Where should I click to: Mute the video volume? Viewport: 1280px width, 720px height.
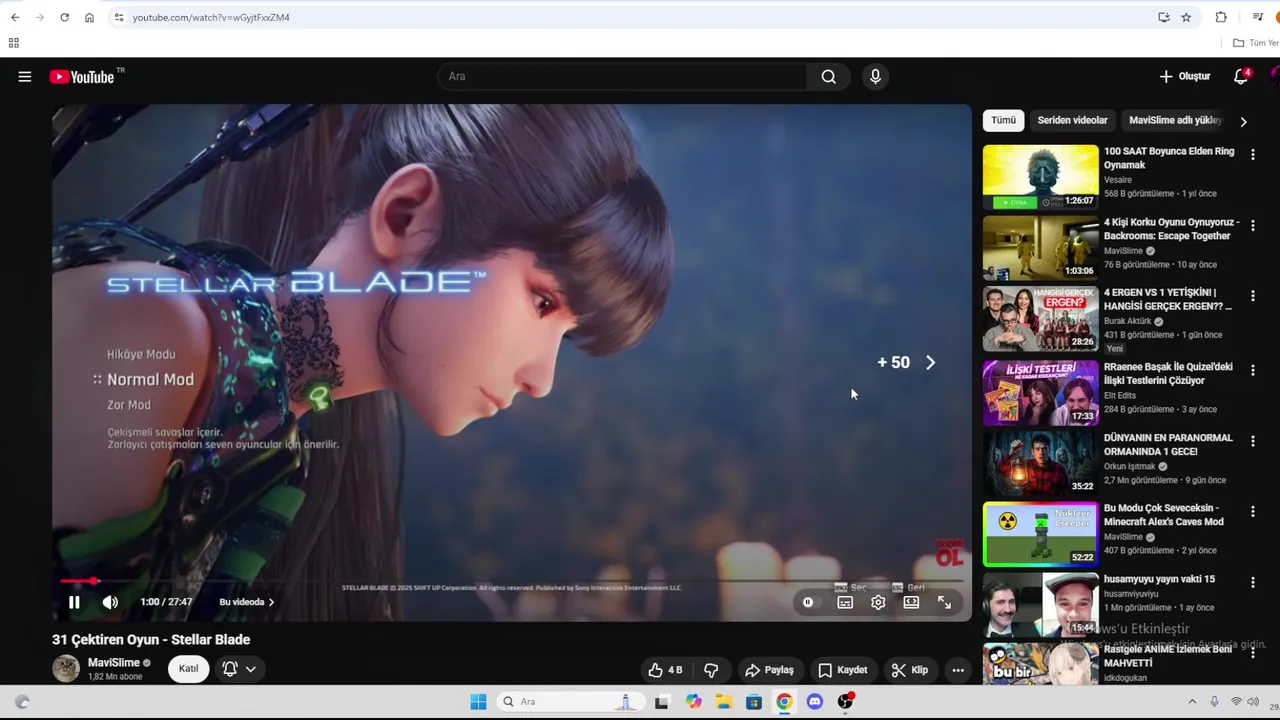click(x=110, y=602)
